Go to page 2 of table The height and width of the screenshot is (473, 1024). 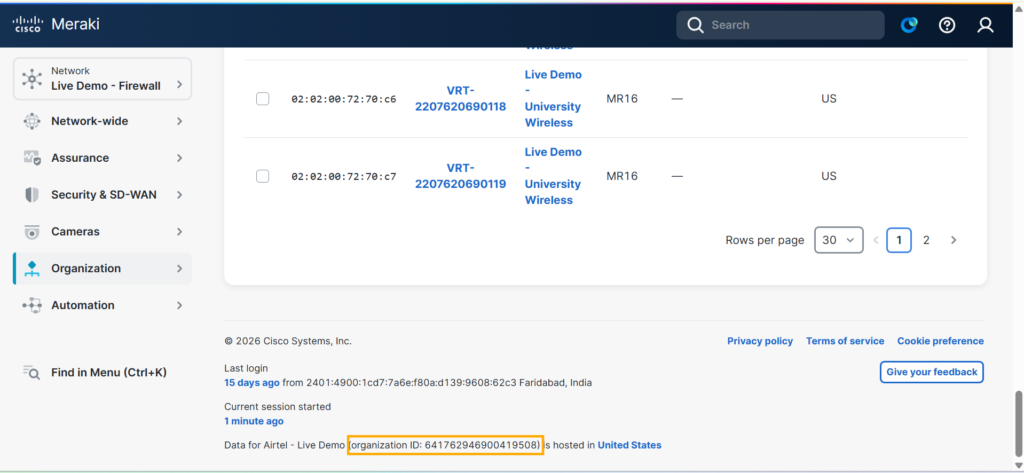[x=926, y=240]
